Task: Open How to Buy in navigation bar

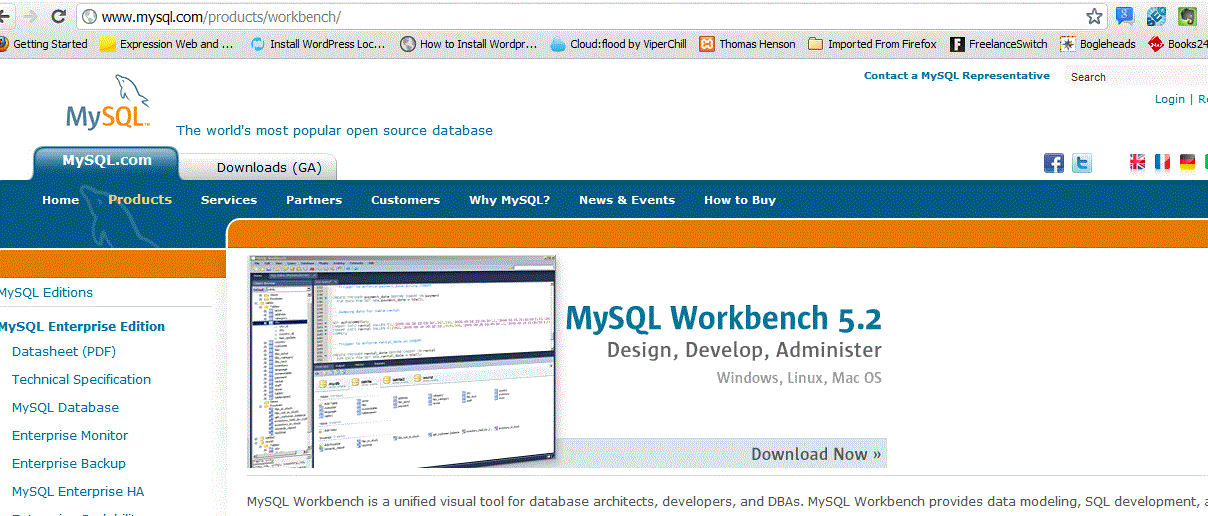Action: click(x=740, y=200)
